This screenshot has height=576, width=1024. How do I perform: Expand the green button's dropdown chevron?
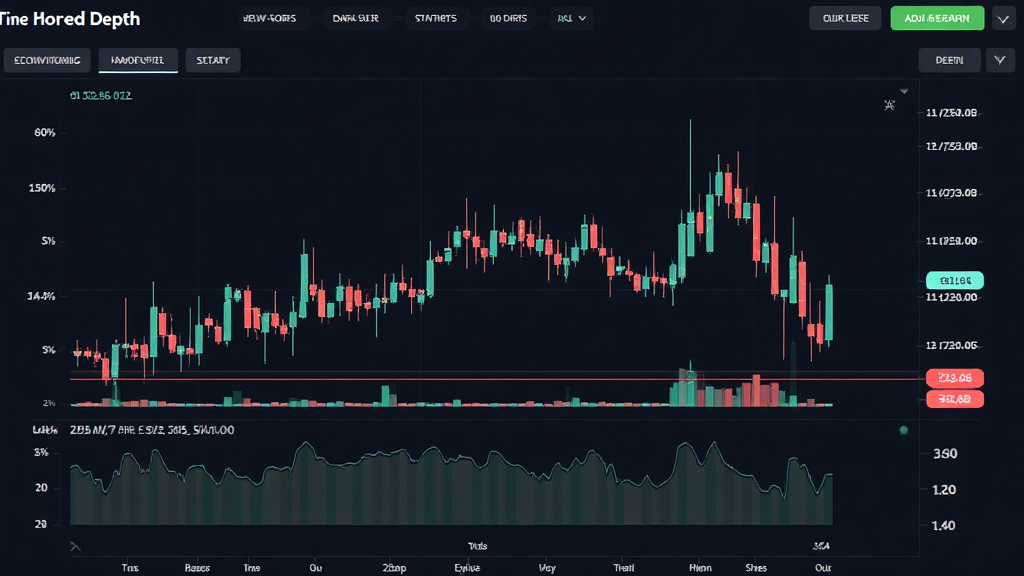tap(1001, 17)
